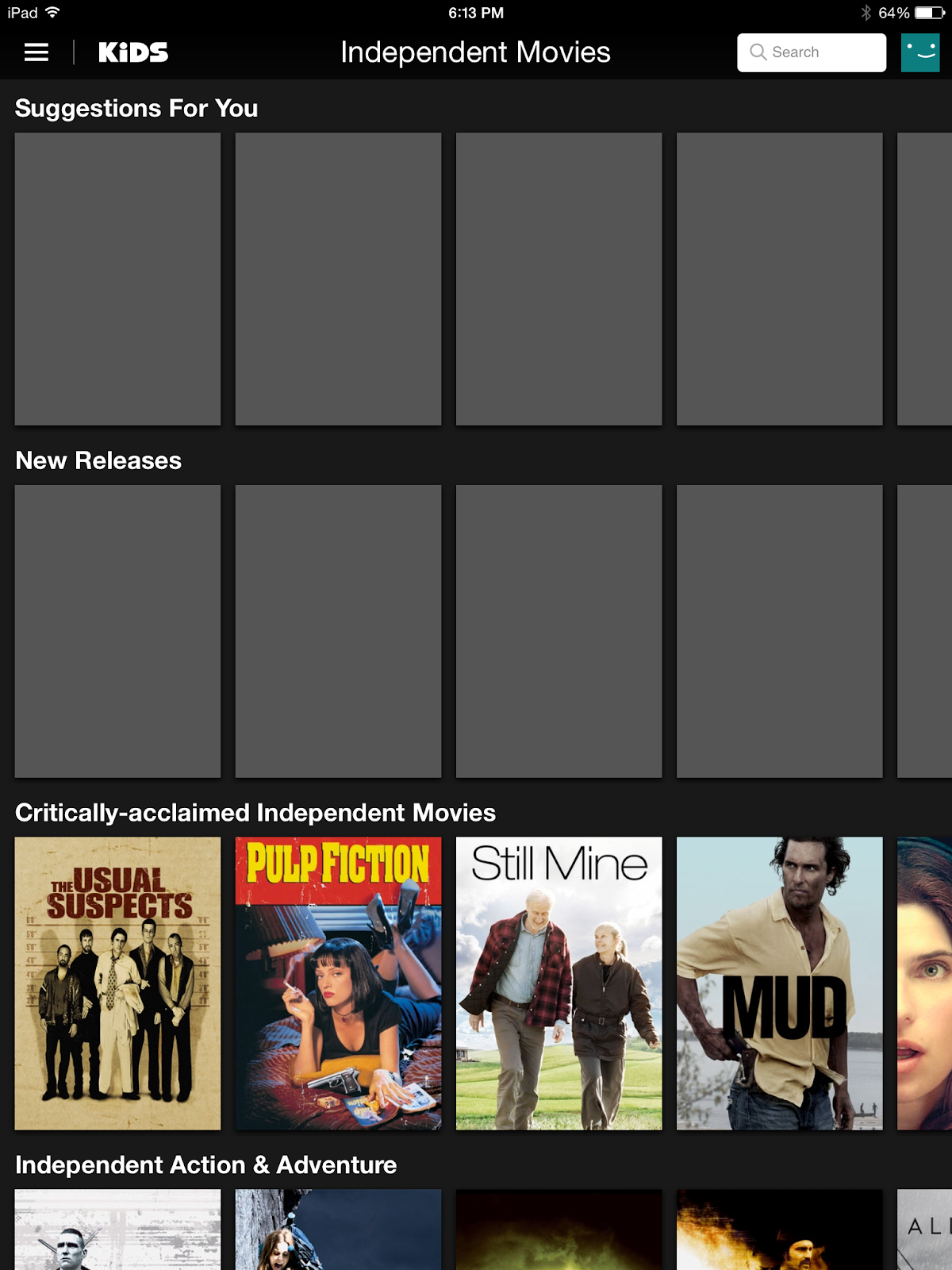Screen dimensions: 952x1270
Task: Open fourth Suggestions For You placeholder tile
Action: point(779,279)
